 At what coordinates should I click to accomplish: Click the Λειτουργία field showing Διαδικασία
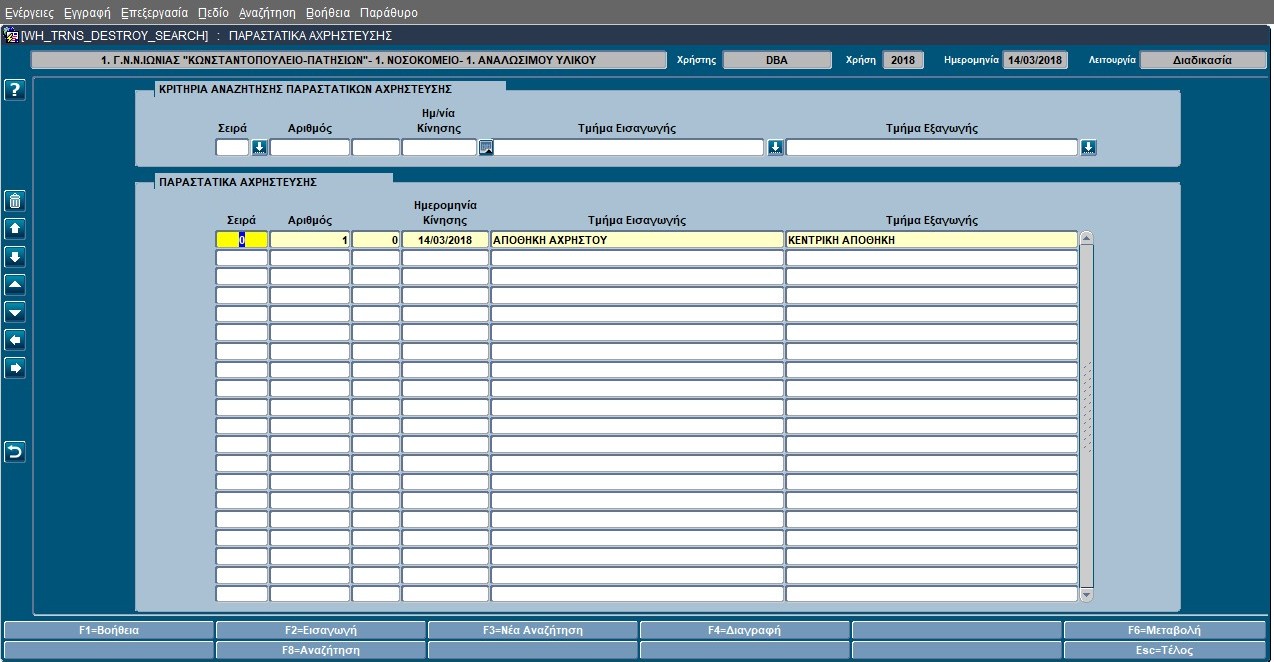click(x=1203, y=60)
